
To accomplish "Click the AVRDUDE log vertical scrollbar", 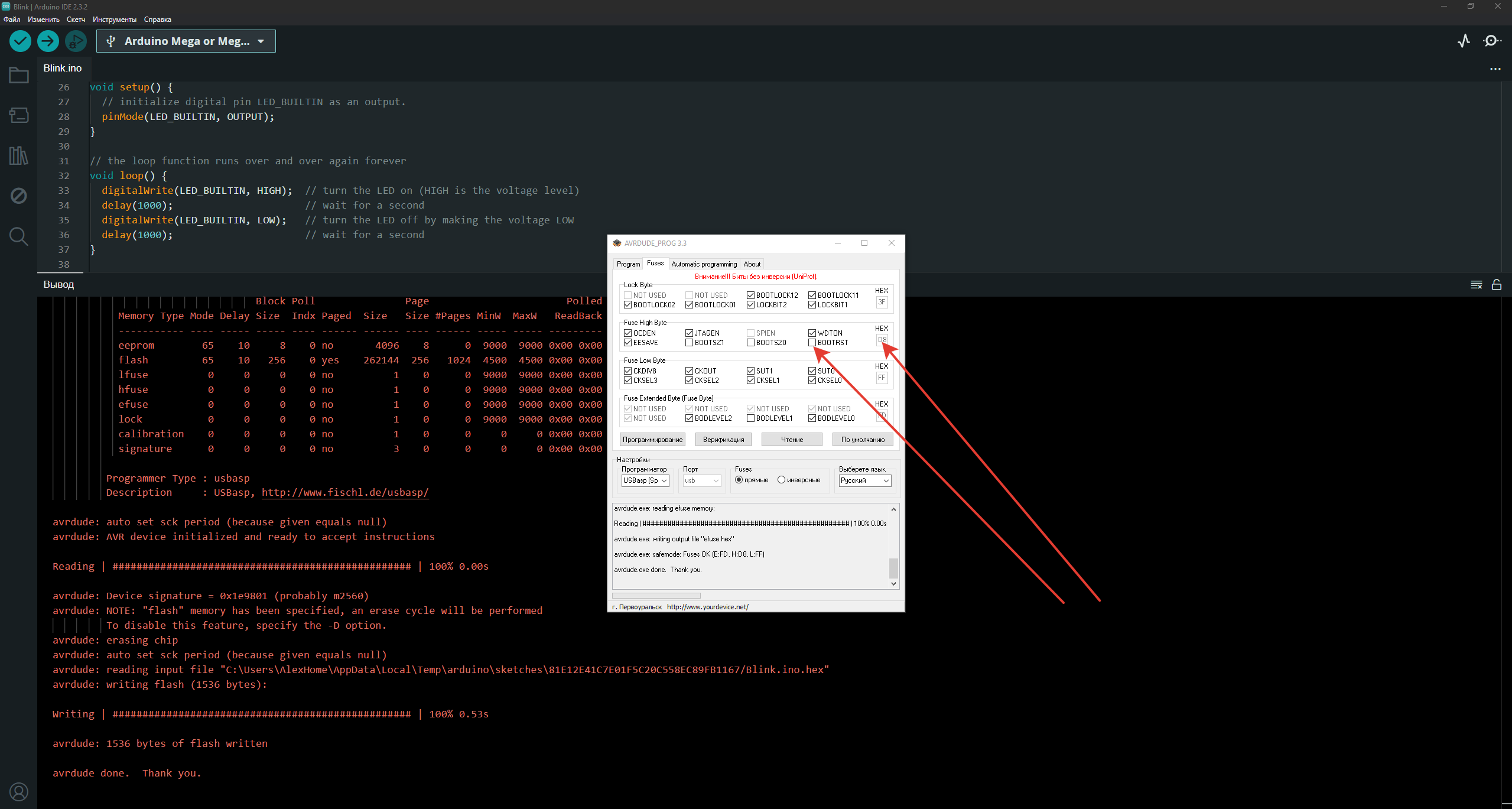I will (x=893, y=567).
